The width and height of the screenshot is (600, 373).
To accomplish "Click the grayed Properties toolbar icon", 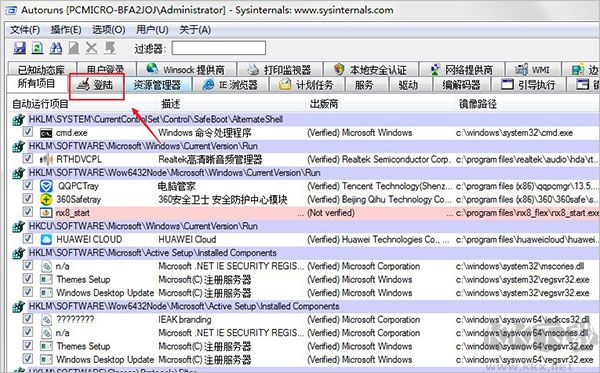I will (x=73, y=48).
